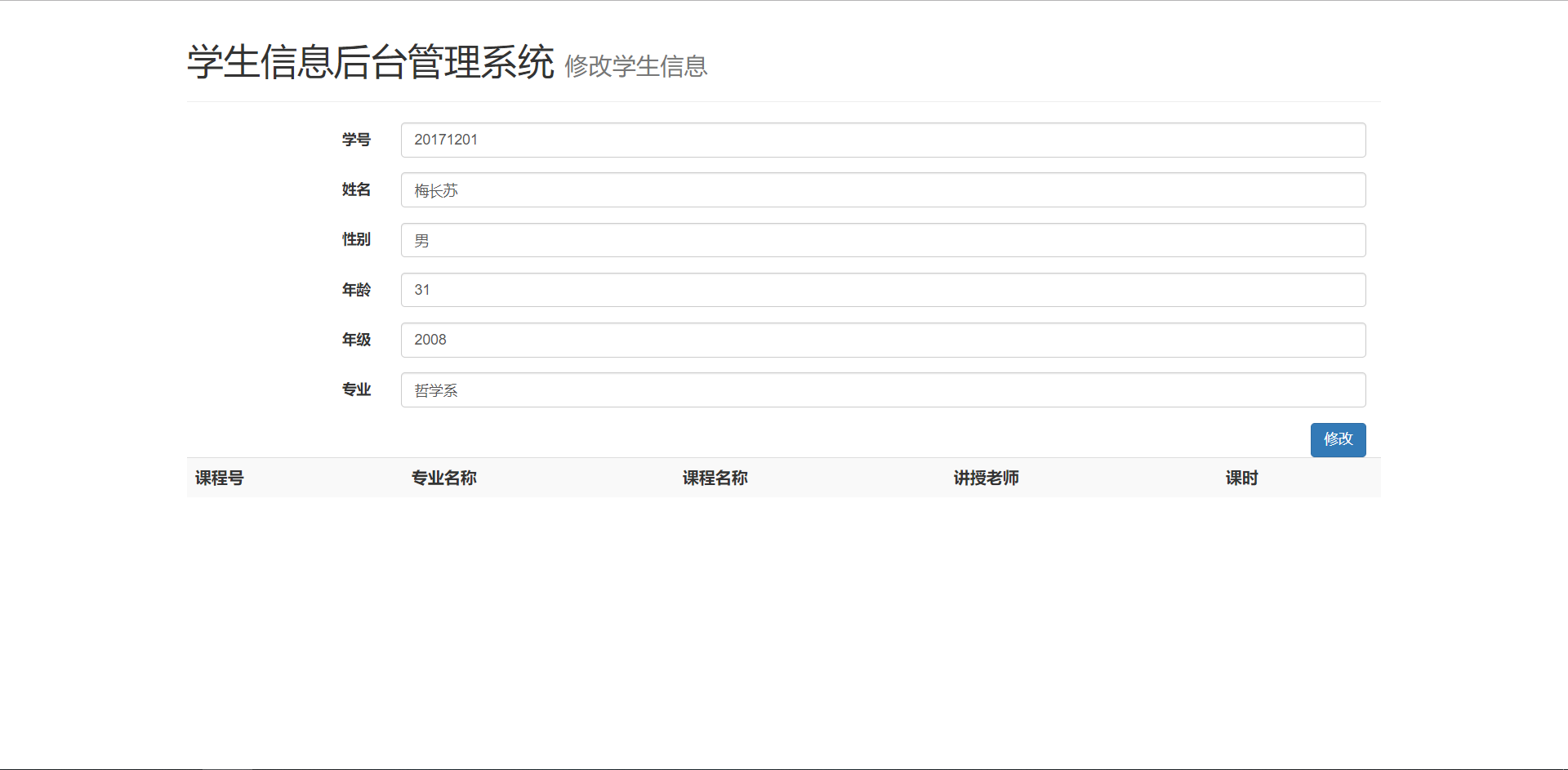The height and width of the screenshot is (770, 1568).
Task: Select the 年龄 field showing 31
Action: (x=882, y=290)
